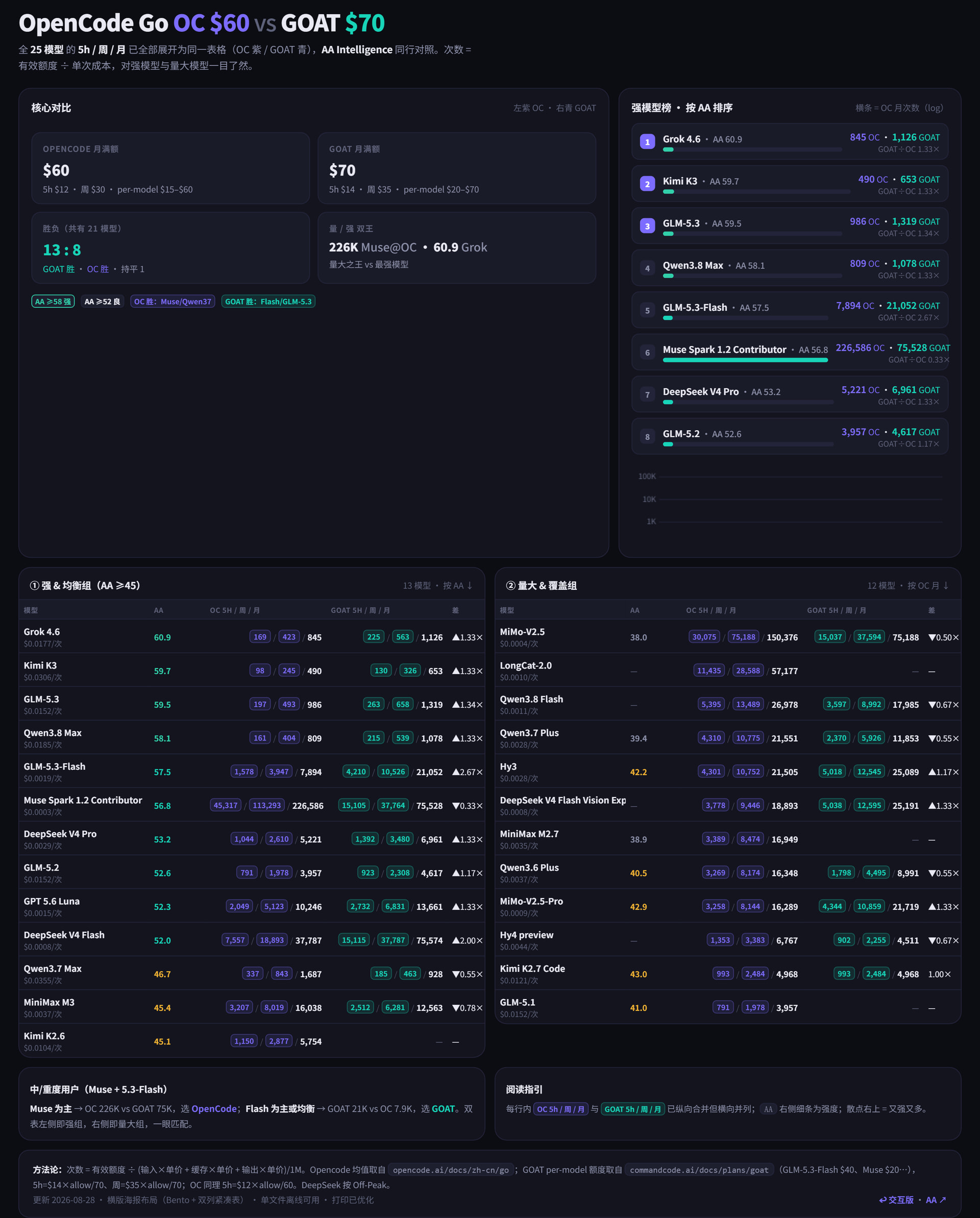Click the 18,893 pill in the DeepSeek V4 Flash row
This screenshot has height=1218, width=980.
pyautogui.click(x=272, y=940)
